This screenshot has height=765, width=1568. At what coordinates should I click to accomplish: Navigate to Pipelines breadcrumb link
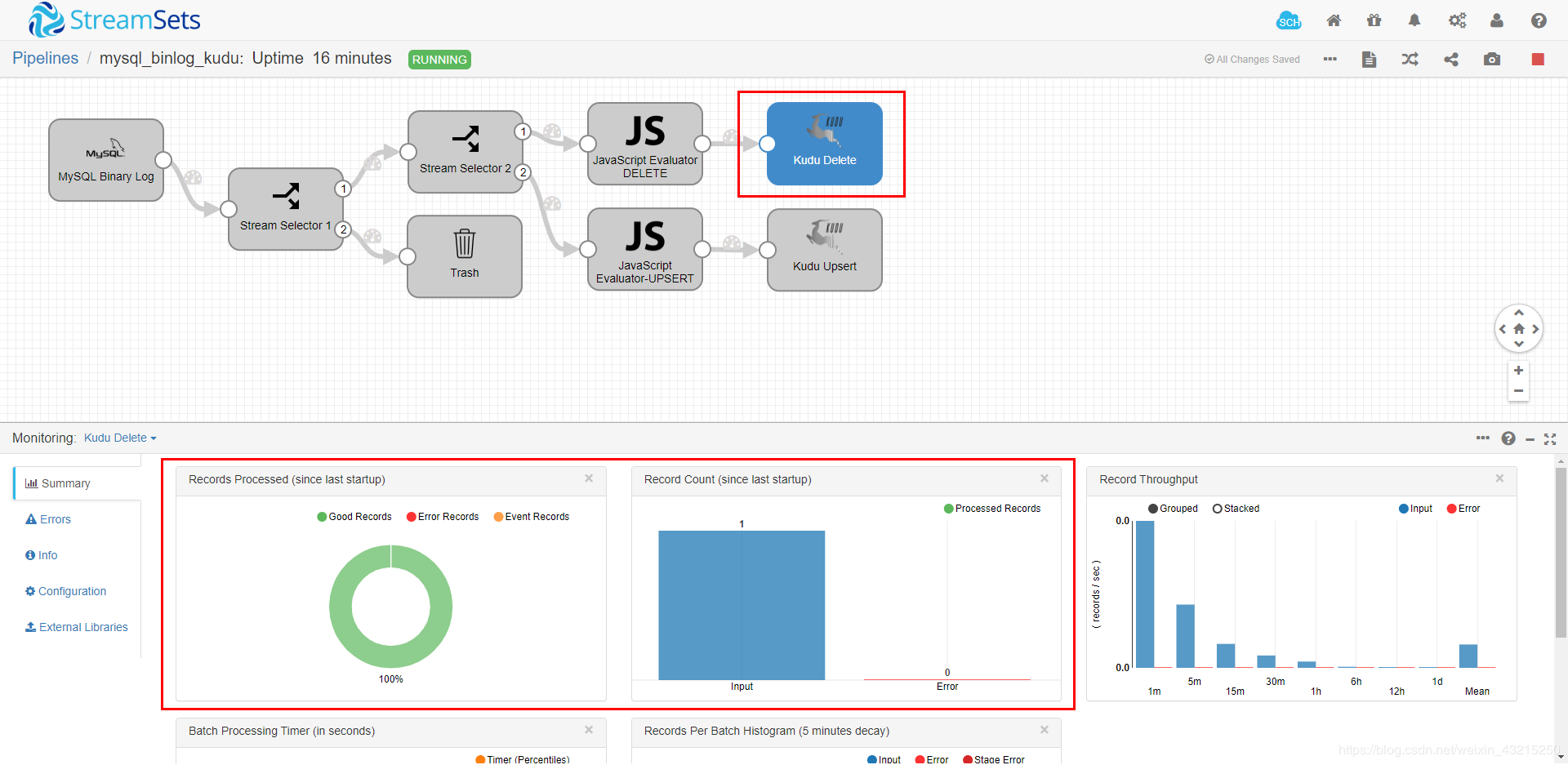point(45,58)
